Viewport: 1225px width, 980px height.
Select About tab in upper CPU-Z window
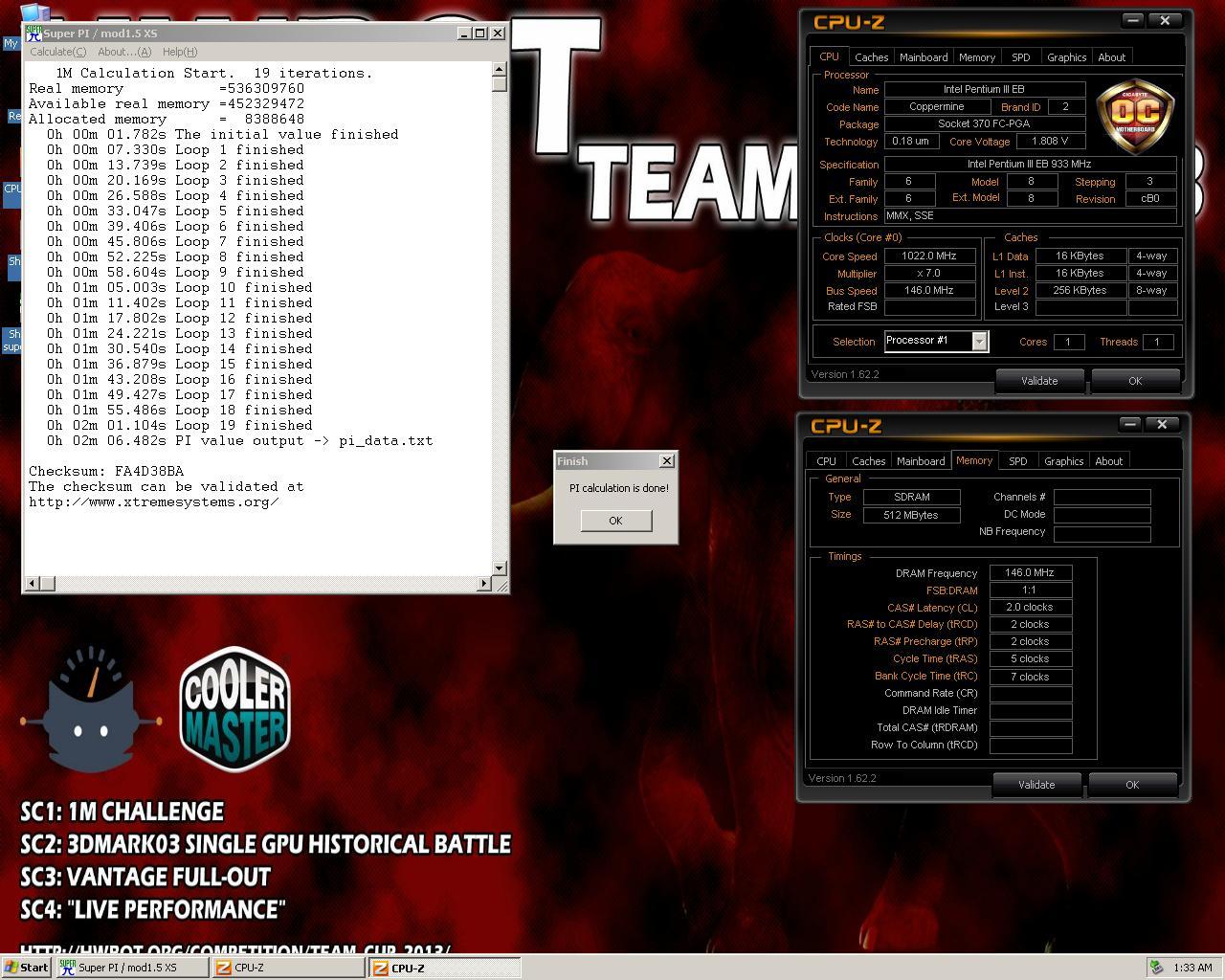(1111, 57)
